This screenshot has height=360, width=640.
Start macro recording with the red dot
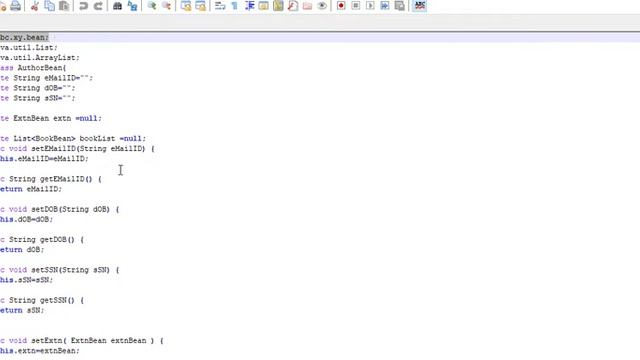[x=341, y=6]
